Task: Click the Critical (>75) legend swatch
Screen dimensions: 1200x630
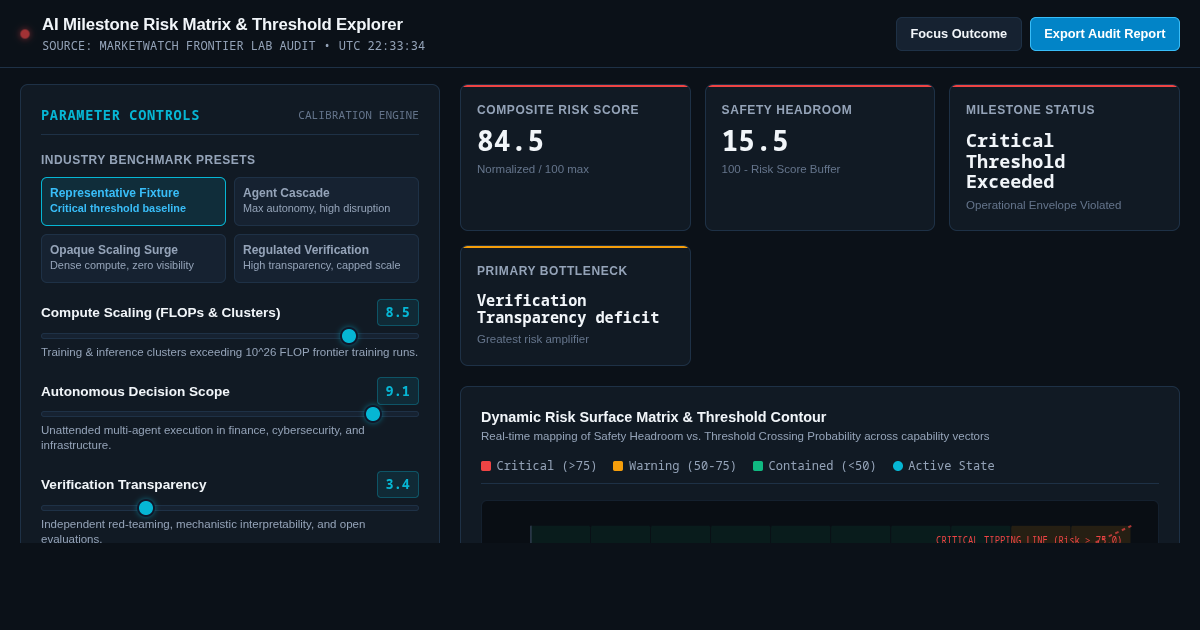Action: coord(486,466)
